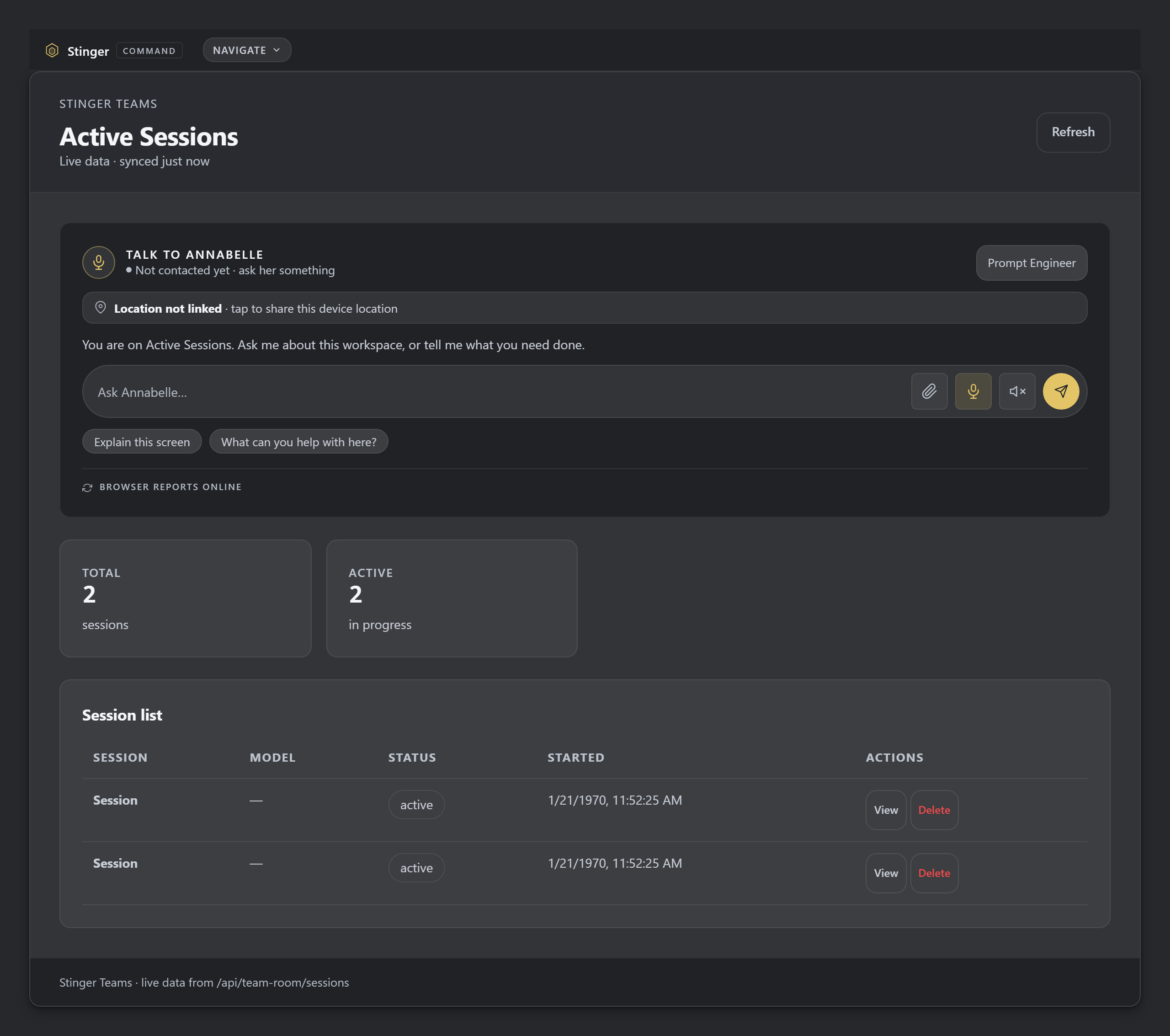
Task: Click the Active Sessions page heading
Action: tap(149, 137)
